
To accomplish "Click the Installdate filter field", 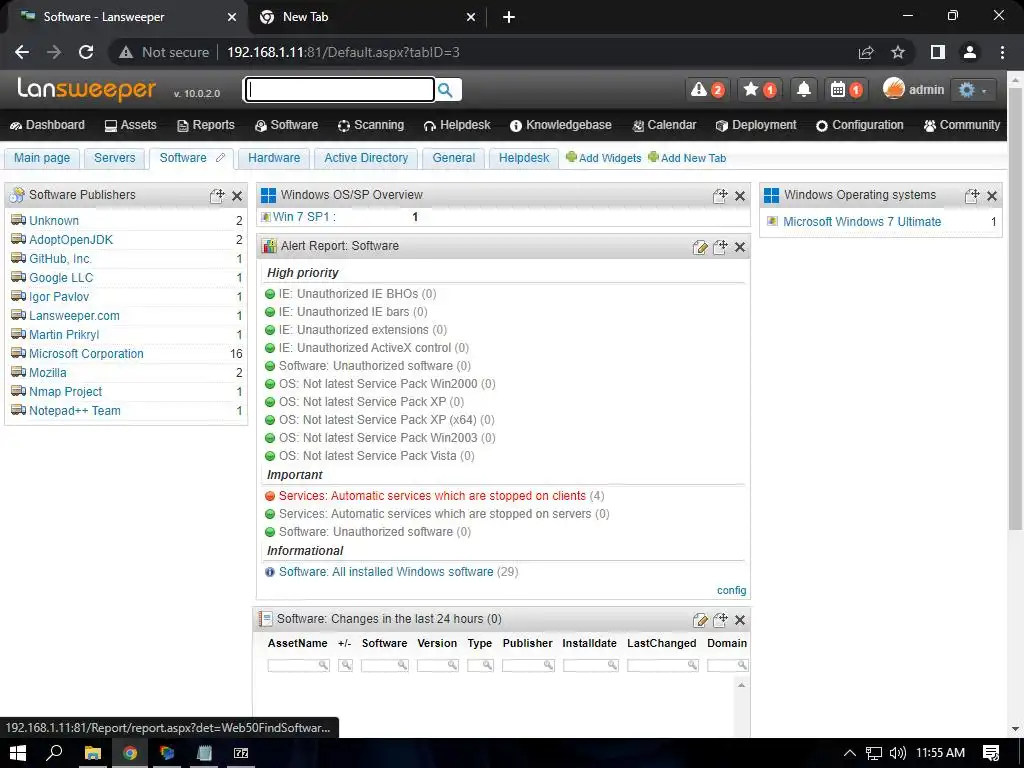I will 590,665.
